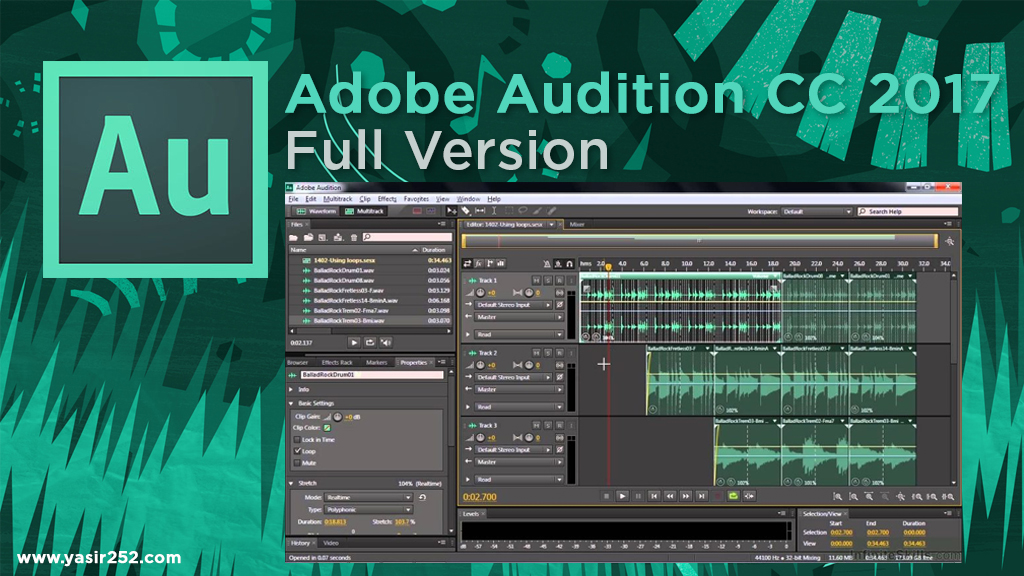Expand the Info section in Properties
Screen dimensions: 1024x576
pyautogui.click(x=291, y=389)
